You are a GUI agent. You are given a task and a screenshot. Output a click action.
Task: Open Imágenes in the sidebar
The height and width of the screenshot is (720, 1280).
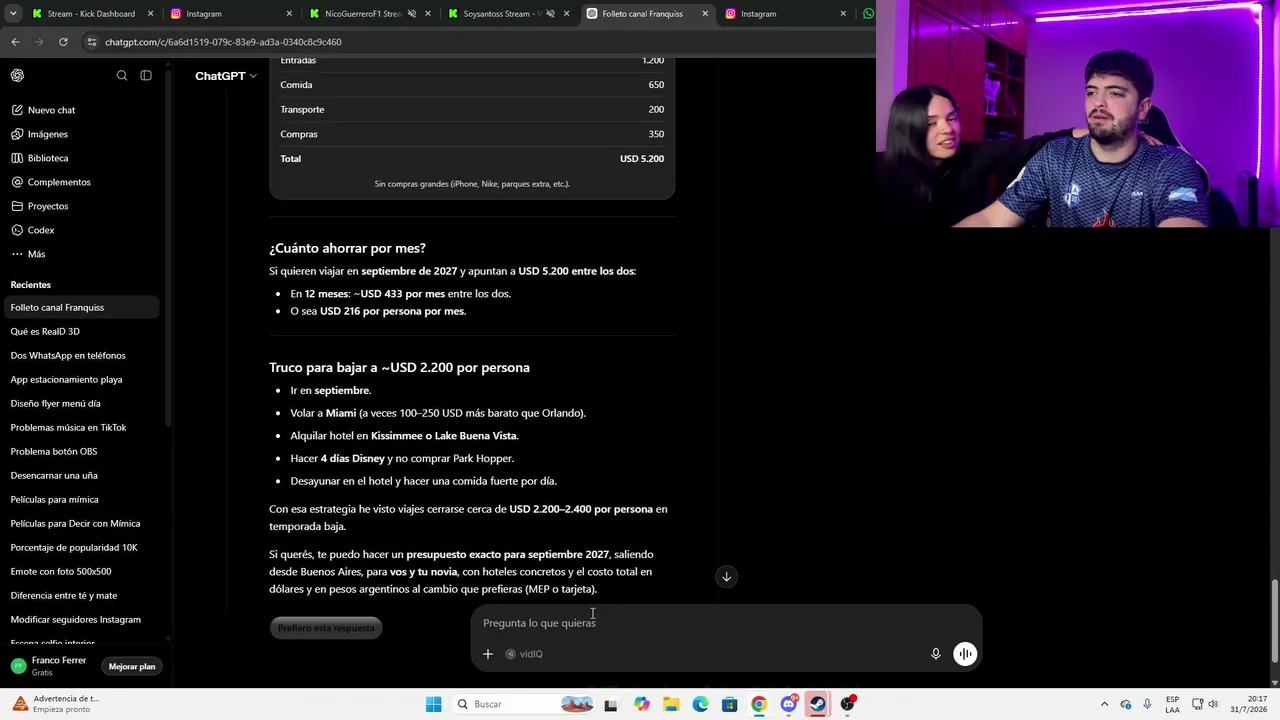(80, 134)
